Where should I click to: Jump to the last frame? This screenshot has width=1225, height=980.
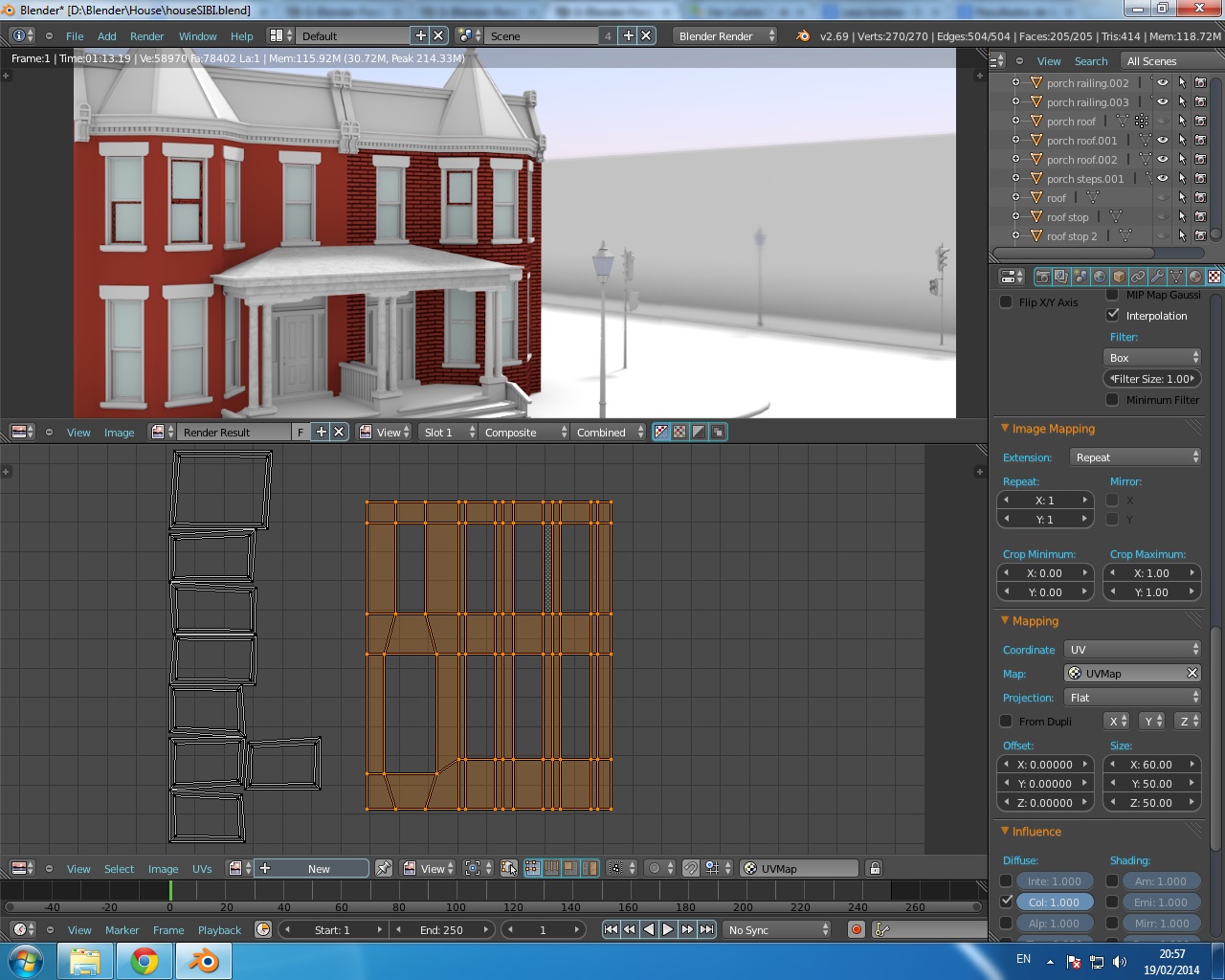(x=706, y=929)
